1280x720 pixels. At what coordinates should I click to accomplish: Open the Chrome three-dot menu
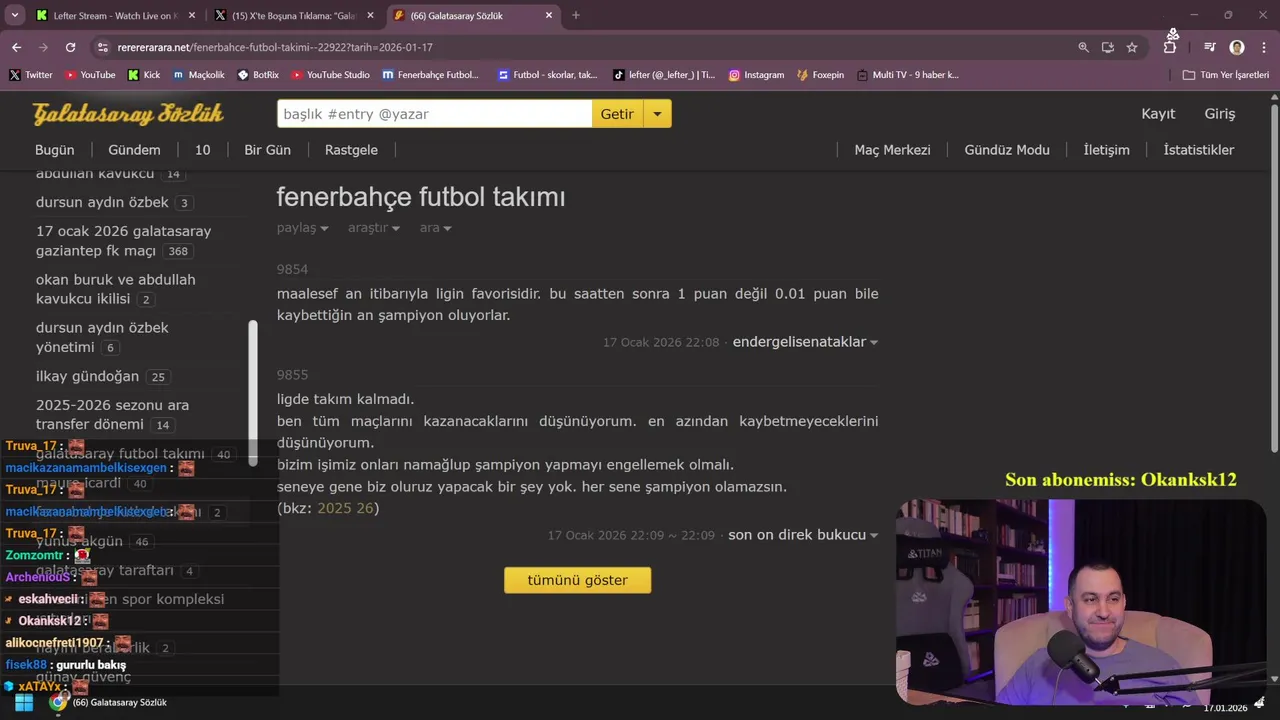[1263, 47]
